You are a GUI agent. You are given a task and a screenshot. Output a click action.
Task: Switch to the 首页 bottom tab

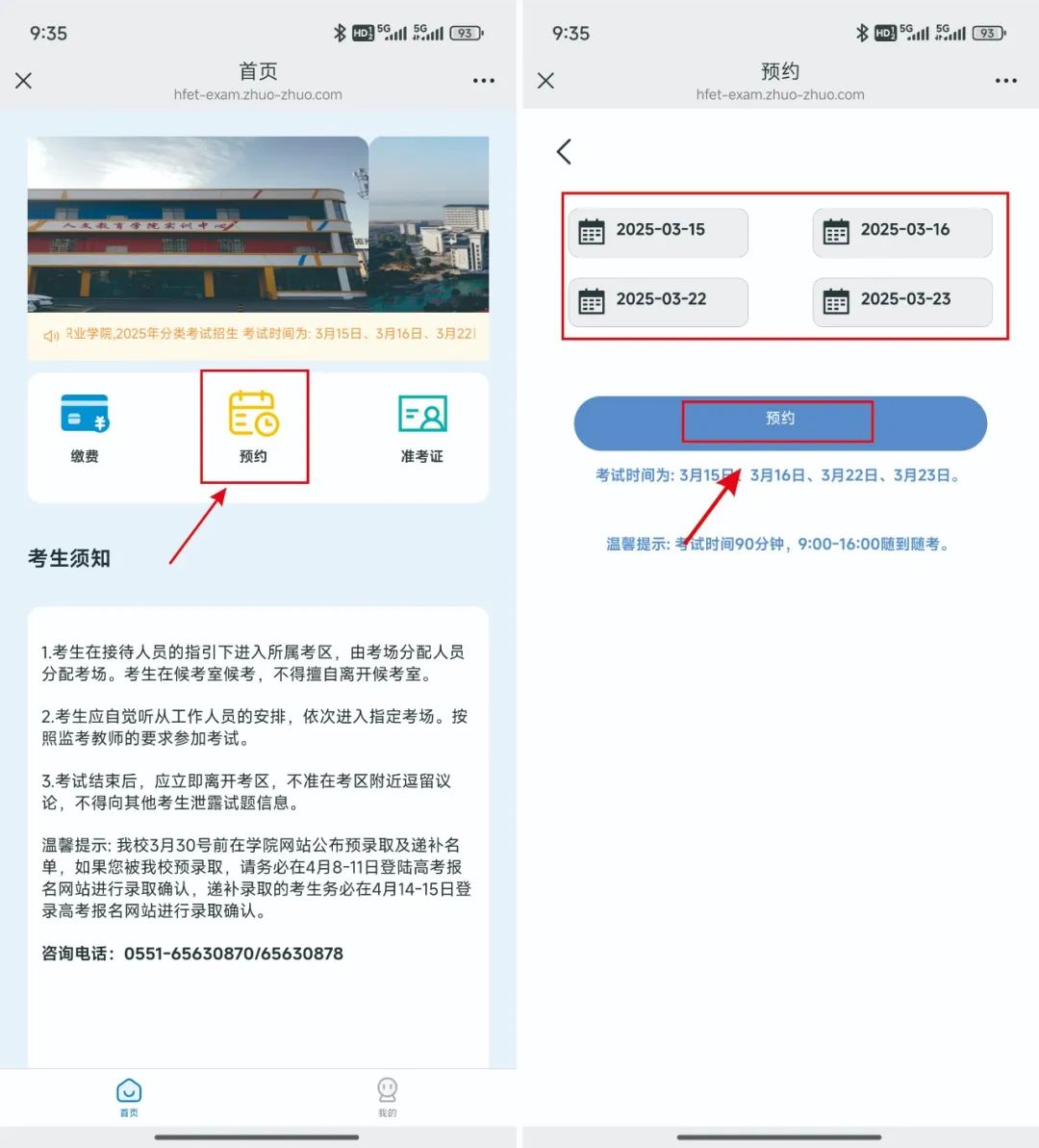point(129,1095)
